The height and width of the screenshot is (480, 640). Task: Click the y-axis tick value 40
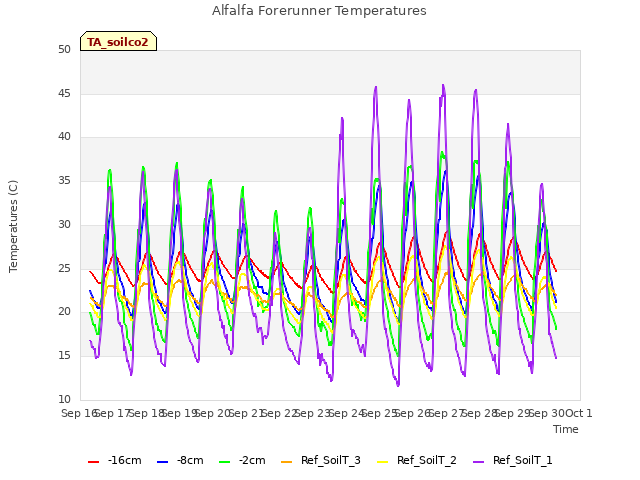64,137
